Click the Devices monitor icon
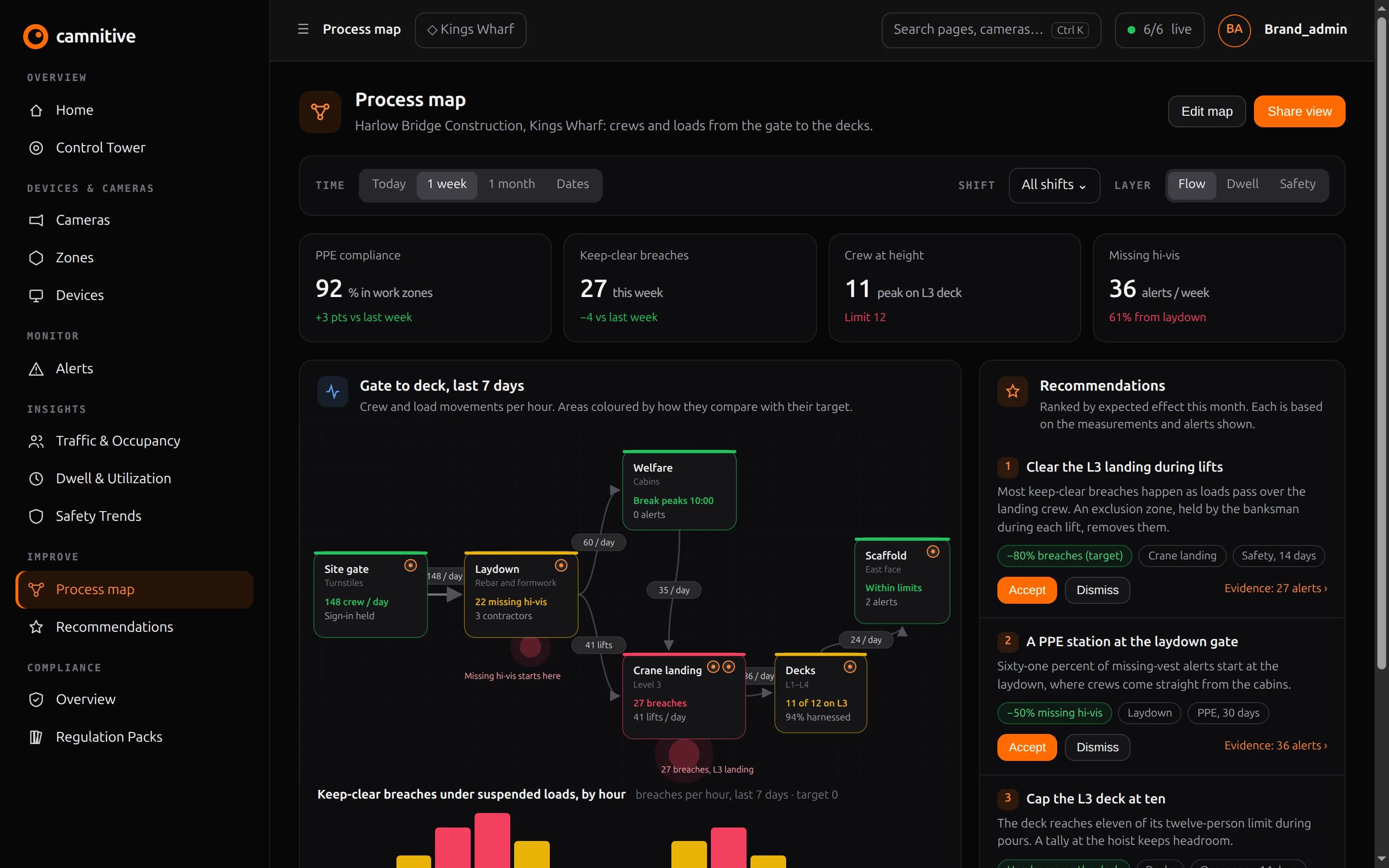This screenshot has height=868, width=1389. 36,296
